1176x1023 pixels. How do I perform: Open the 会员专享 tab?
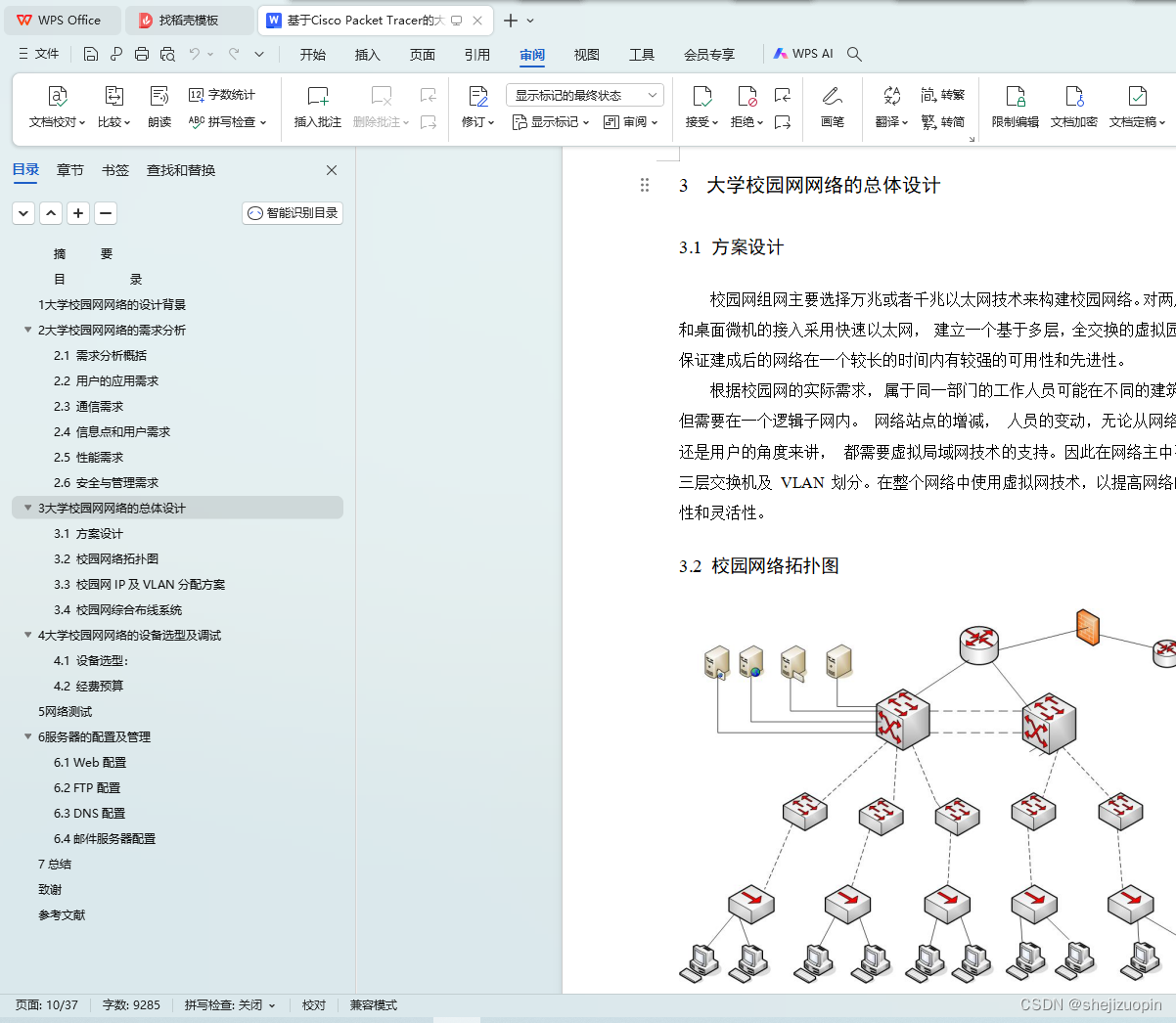click(x=709, y=55)
